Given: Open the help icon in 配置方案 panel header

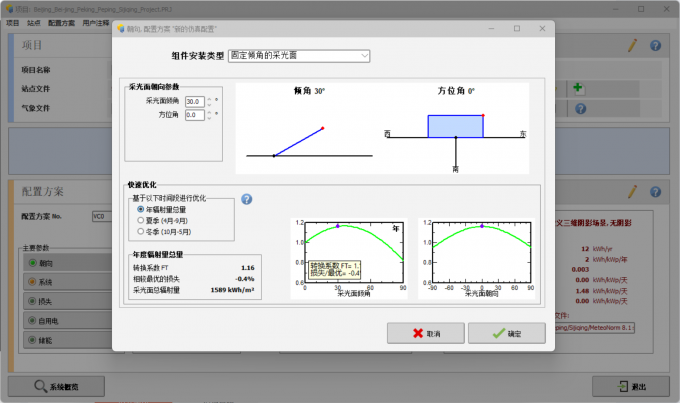Looking at the screenshot, I should [655, 192].
